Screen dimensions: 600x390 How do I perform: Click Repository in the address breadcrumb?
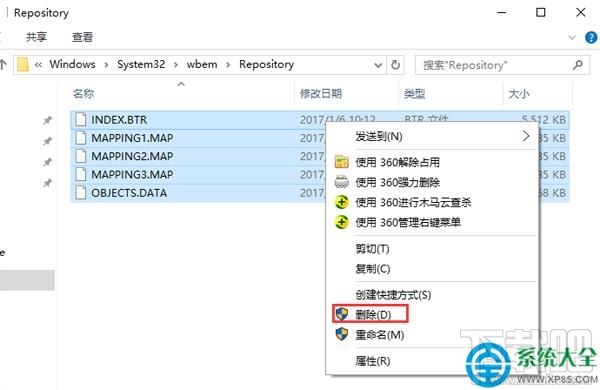(x=266, y=64)
